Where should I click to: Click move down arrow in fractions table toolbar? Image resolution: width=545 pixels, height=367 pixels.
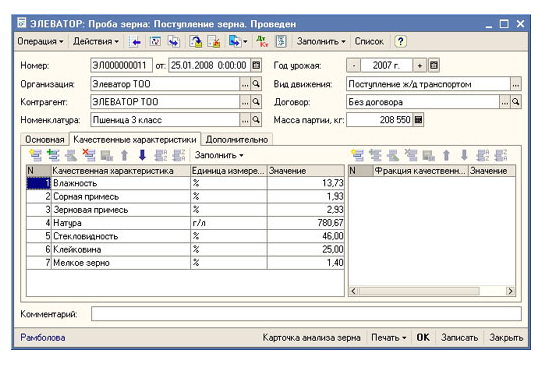click(x=464, y=155)
